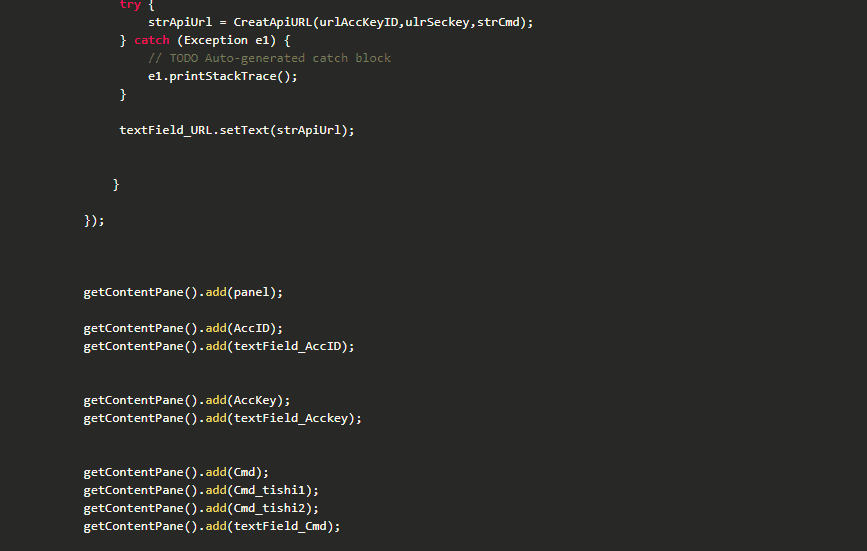
Task: Click the 'catch (Exception e1) {' line
Action: pyautogui.click(x=205, y=40)
